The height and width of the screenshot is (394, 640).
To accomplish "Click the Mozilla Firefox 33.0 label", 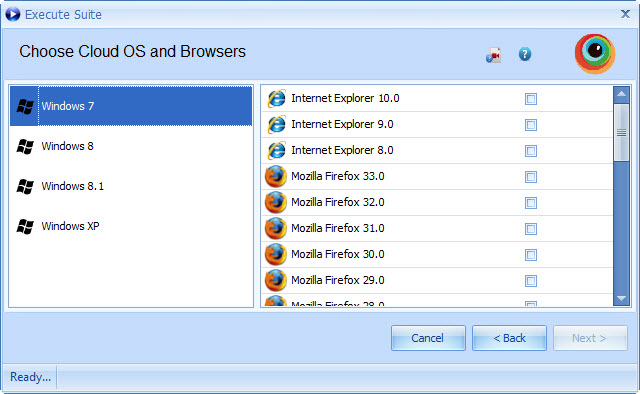I will coord(338,176).
